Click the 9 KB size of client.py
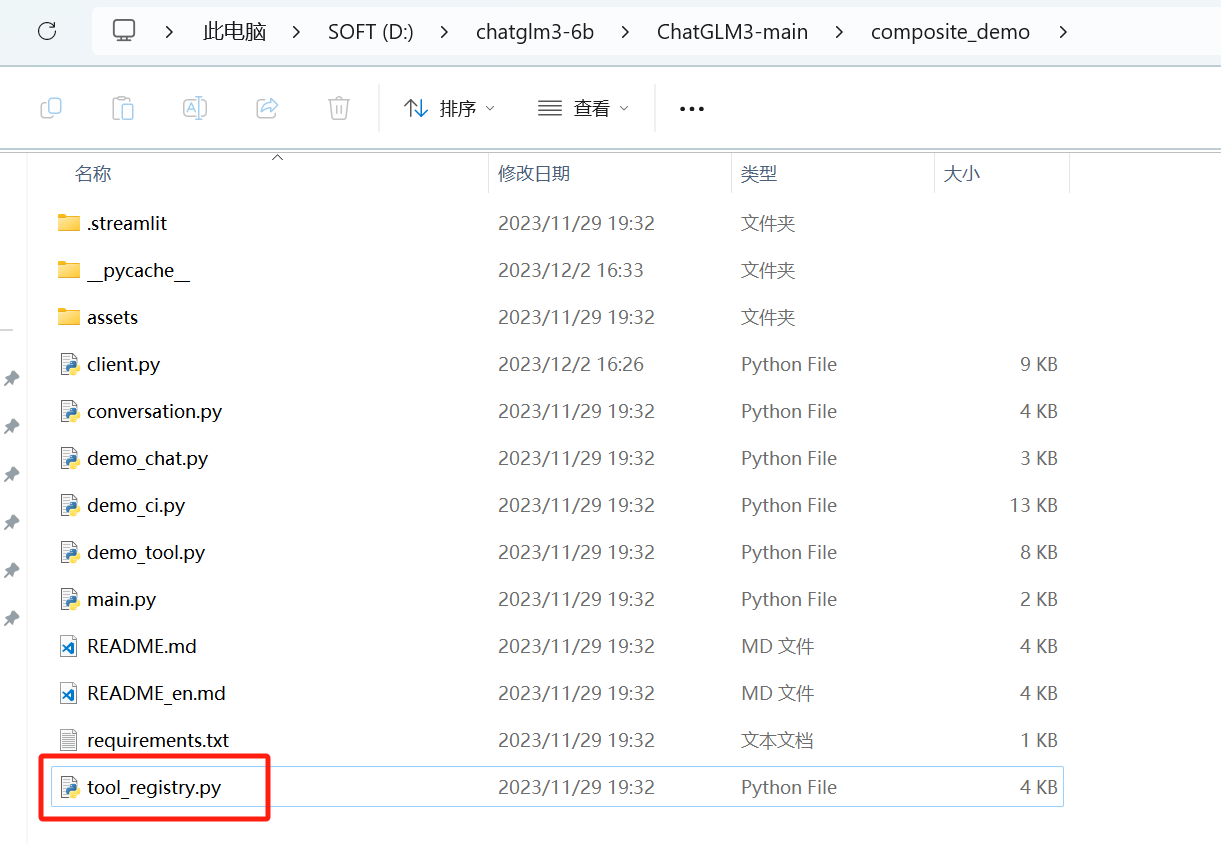This screenshot has width=1221, height=844. (x=1038, y=364)
